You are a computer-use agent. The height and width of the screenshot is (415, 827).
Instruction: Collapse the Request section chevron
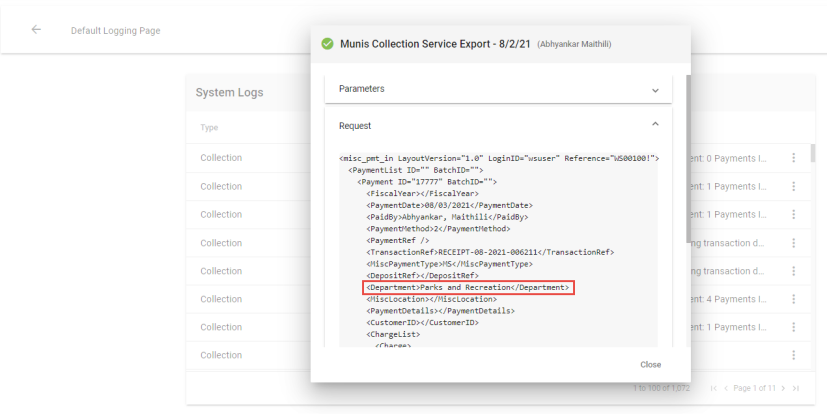[655, 125]
